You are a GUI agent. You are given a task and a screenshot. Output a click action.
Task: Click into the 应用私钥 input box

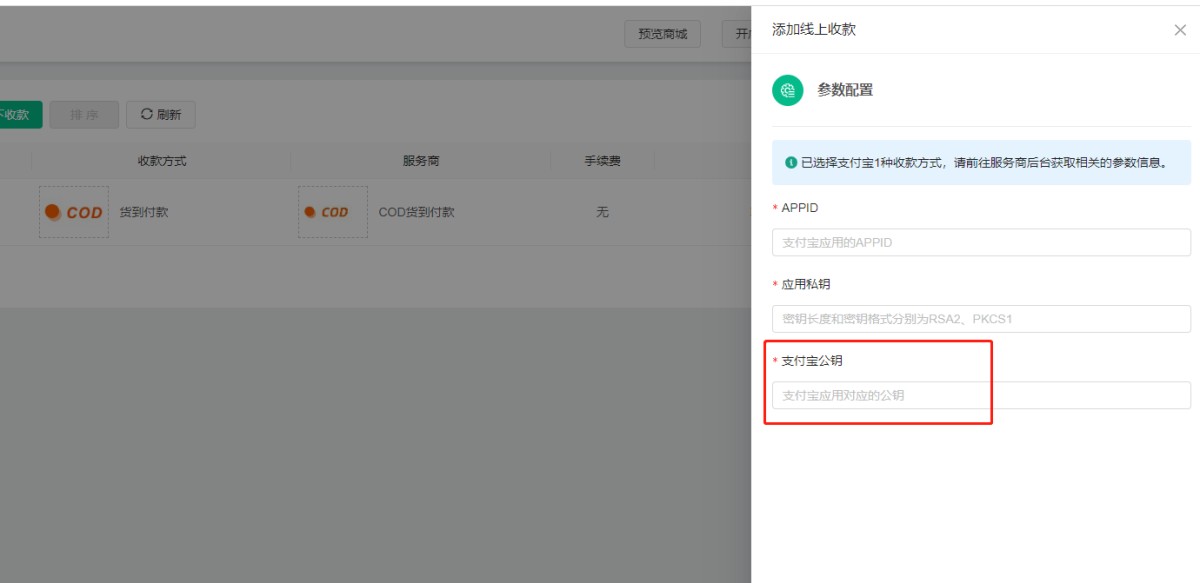tap(981, 319)
